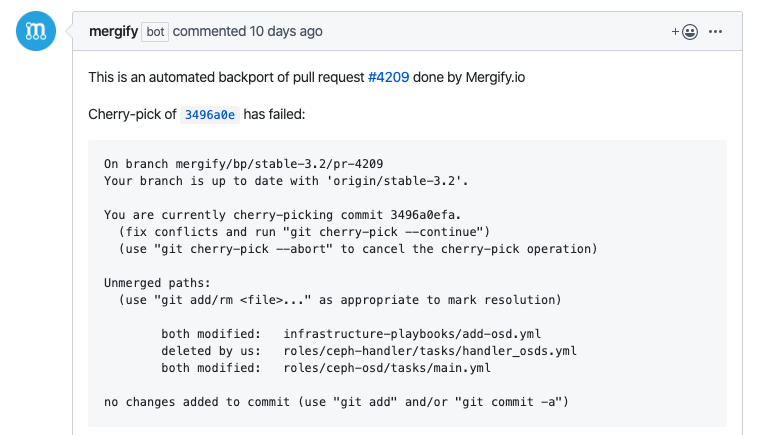This screenshot has width=761, height=435.
Task: Open the '10 days ago' timestamp link
Action: pos(286,32)
